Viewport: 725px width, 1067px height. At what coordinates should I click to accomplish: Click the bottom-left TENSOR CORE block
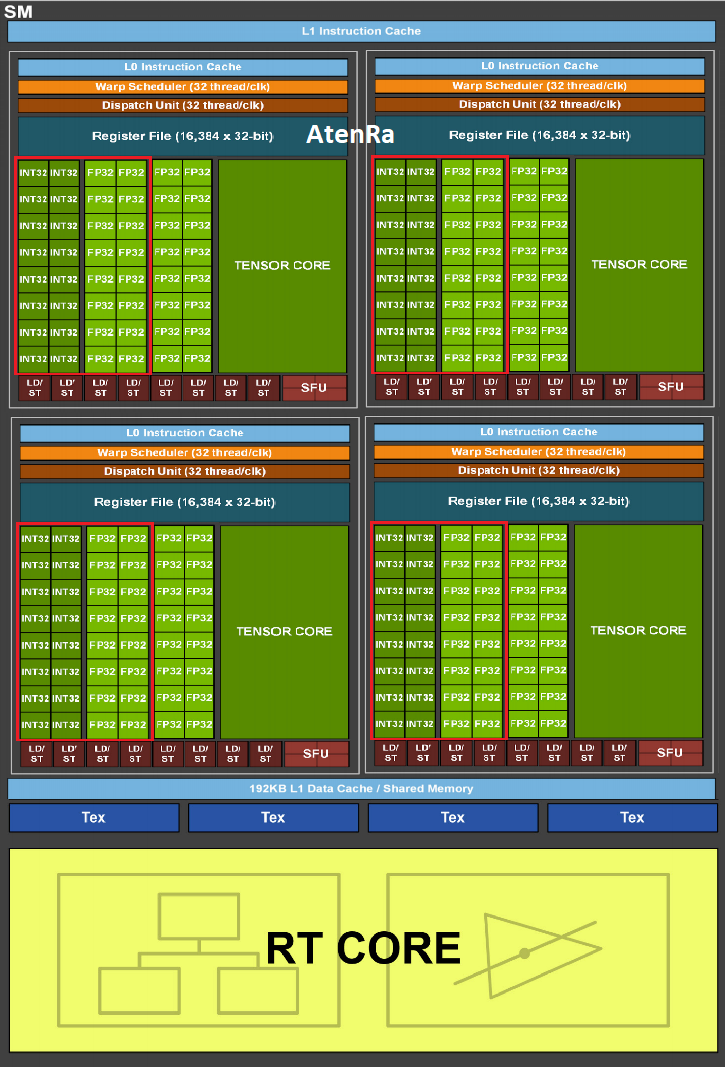tap(285, 631)
